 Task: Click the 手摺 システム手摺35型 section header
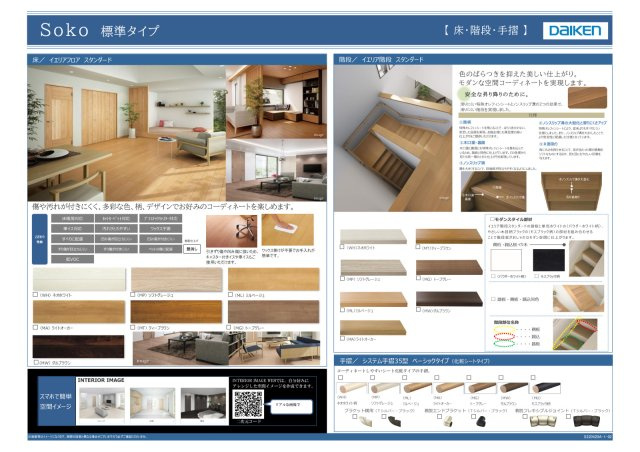(473, 361)
